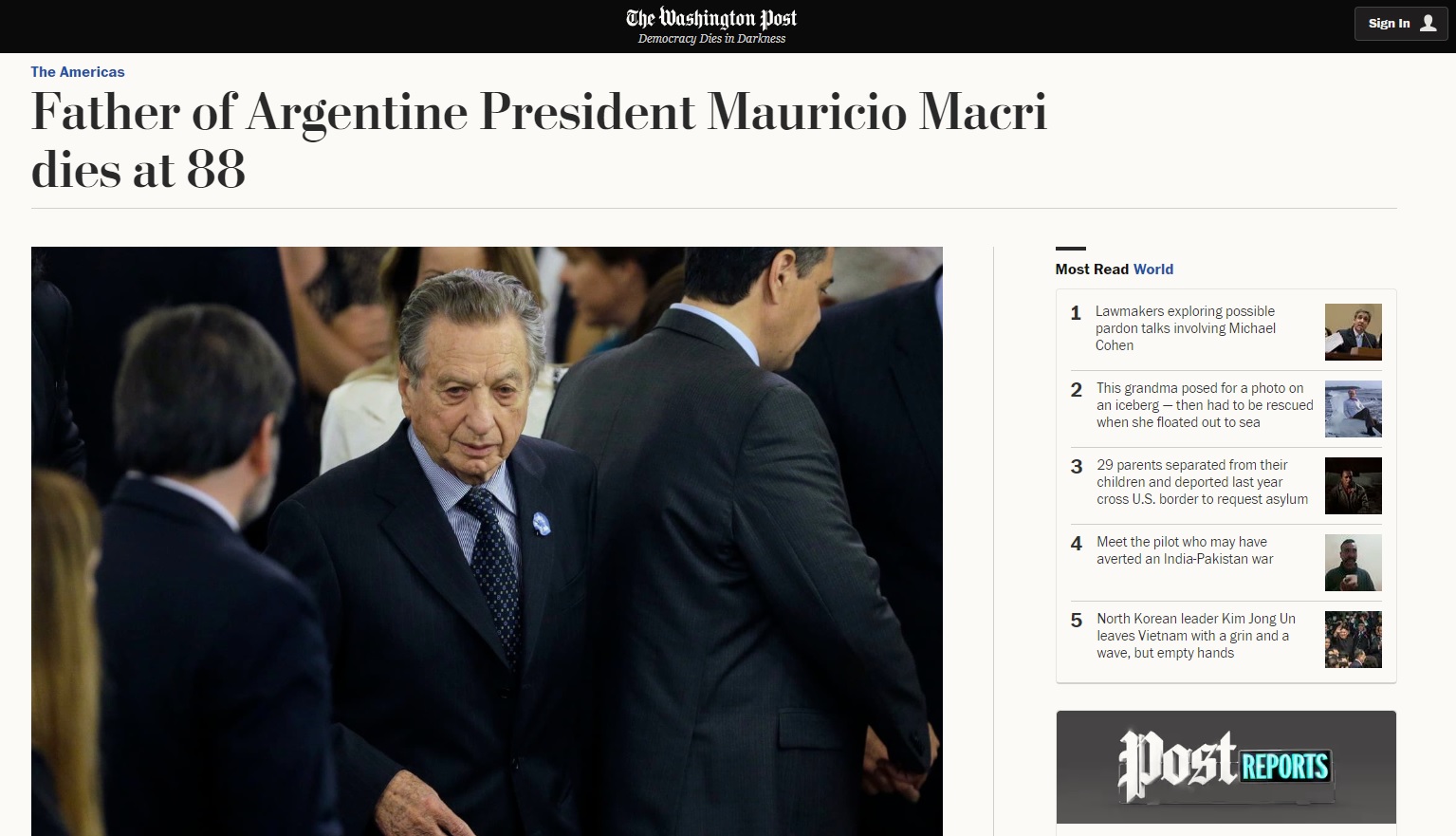Open the India-Pakistan pilot story

[1185, 550]
